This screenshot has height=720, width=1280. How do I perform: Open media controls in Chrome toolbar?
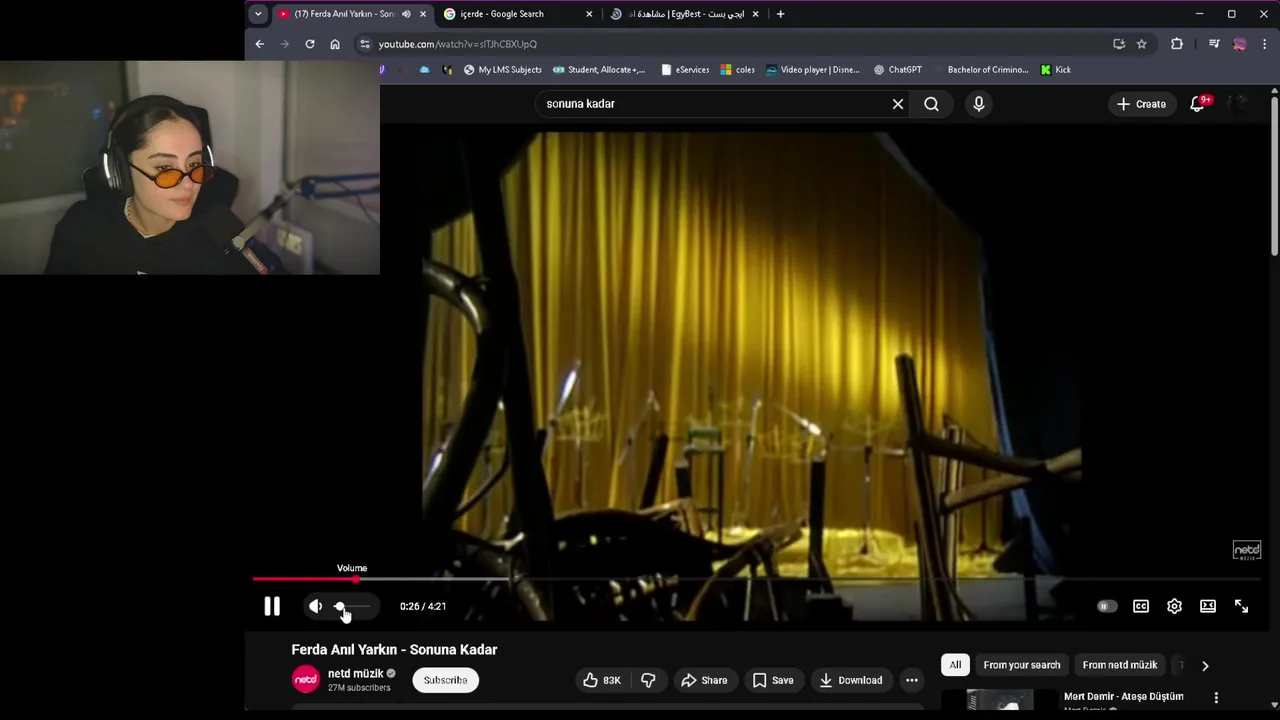coord(1214,44)
